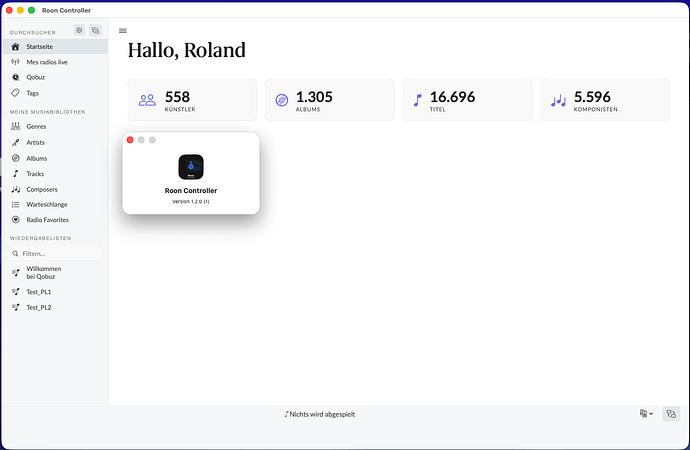690x450 pixels.
Task: Click the notes icon on Komponisten card
Action: tap(558, 100)
